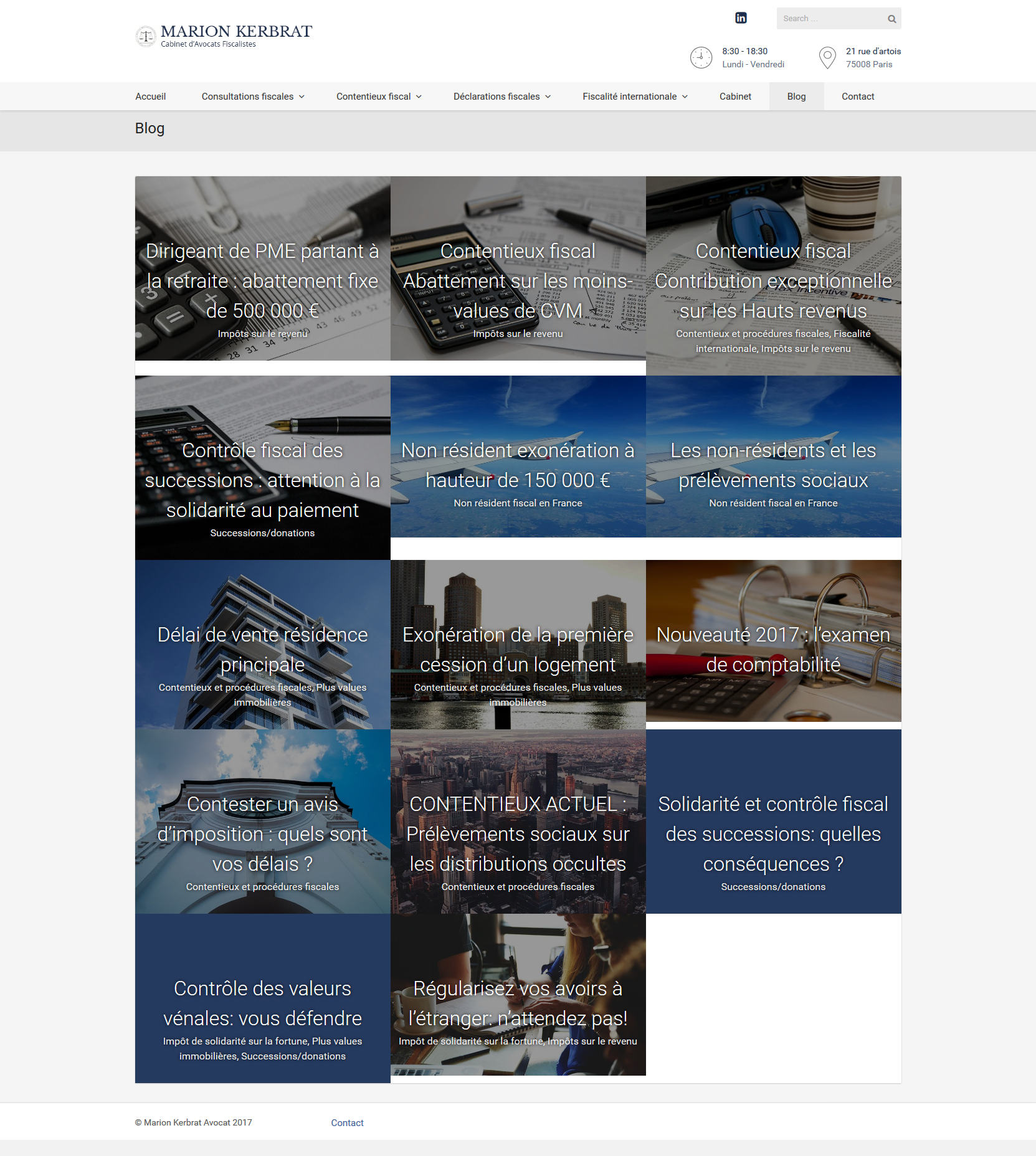Click the Marion Kerbrat Avocat 2017 copyright text

click(194, 1122)
